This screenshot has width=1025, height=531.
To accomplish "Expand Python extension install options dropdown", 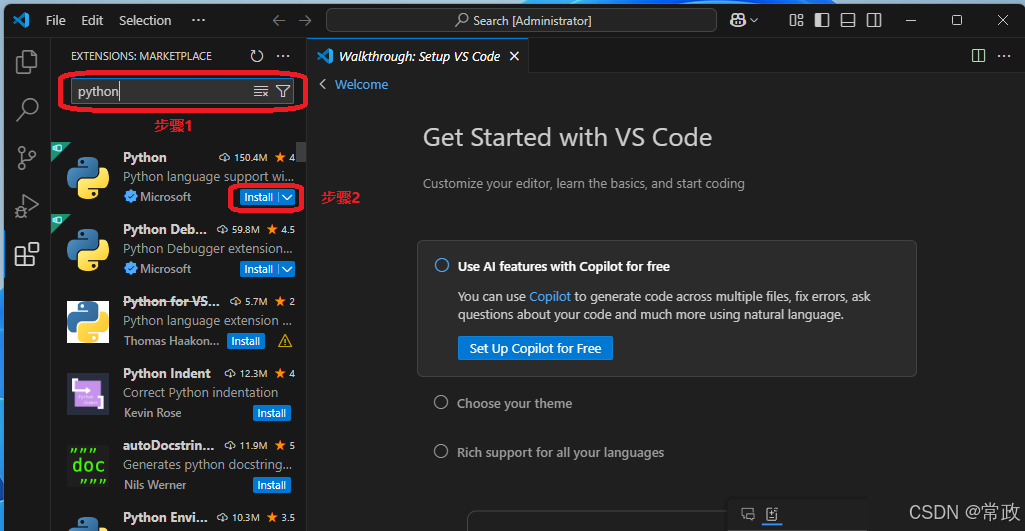I will (287, 197).
